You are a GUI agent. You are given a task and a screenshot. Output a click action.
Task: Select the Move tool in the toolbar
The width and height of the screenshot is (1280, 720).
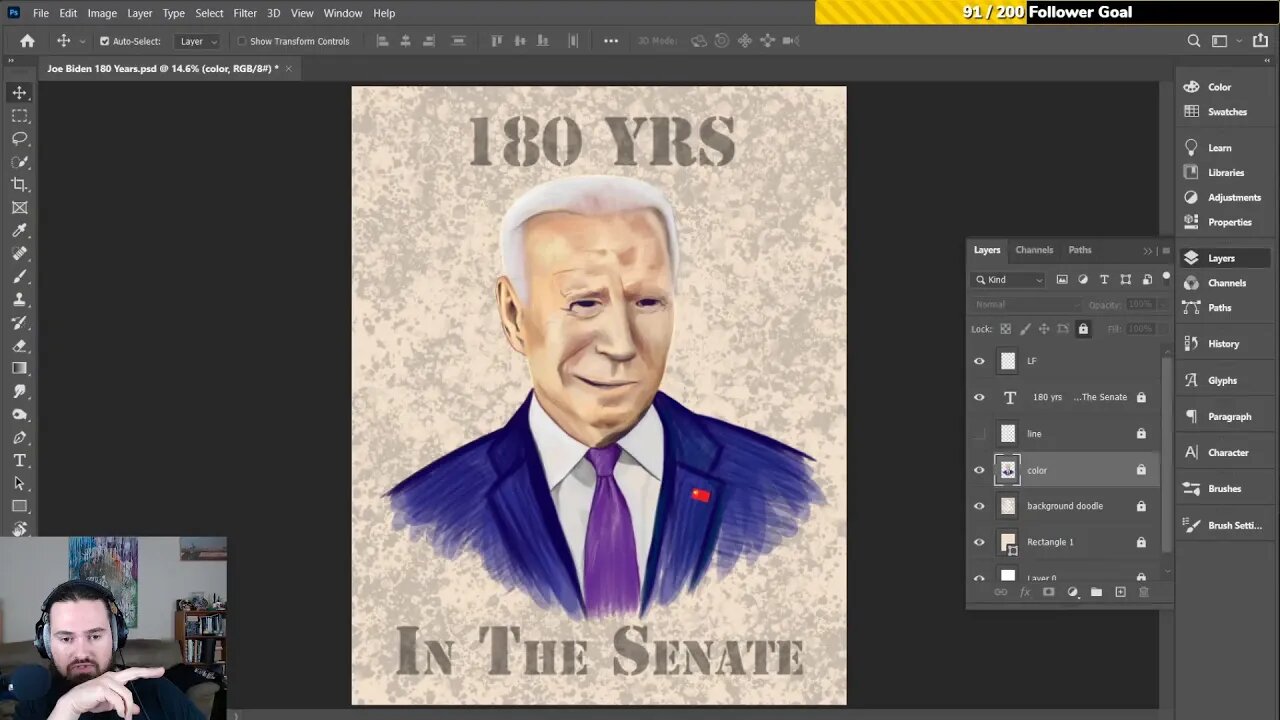[19, 92]
